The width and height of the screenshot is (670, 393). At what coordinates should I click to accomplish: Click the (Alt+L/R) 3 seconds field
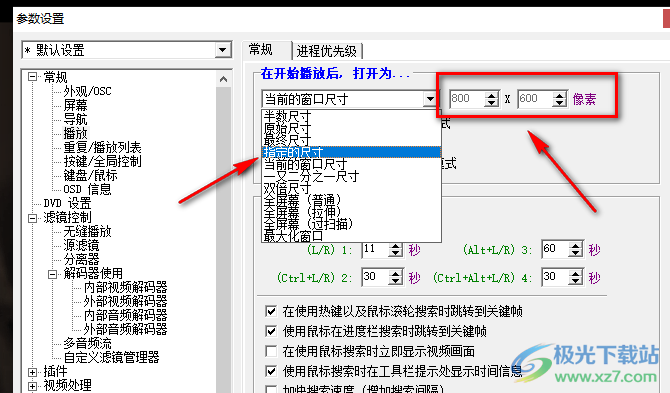pos(555,249)
